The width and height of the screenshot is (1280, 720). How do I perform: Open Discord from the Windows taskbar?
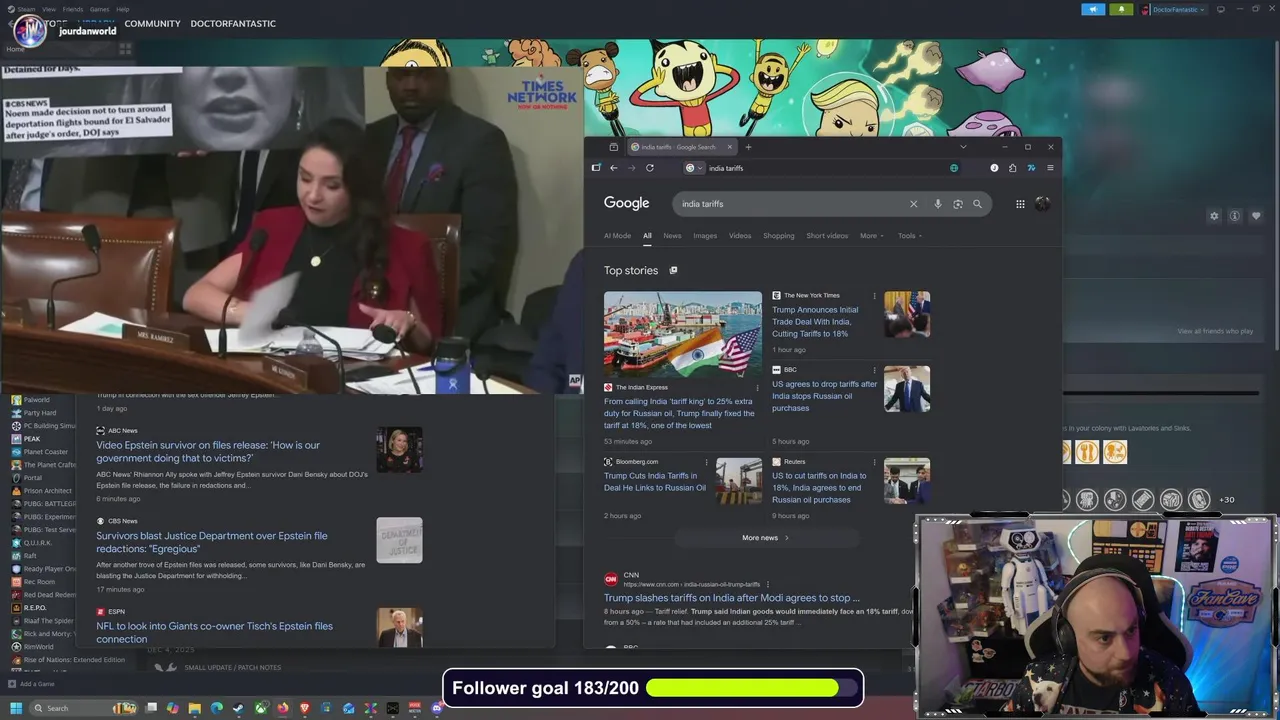tap(437, 708)
